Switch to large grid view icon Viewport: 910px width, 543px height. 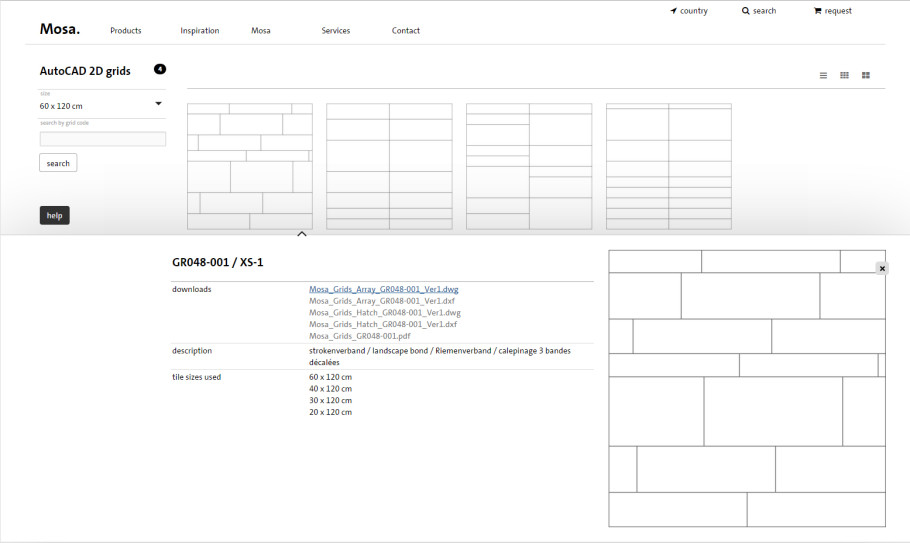(x=866, y=75)
